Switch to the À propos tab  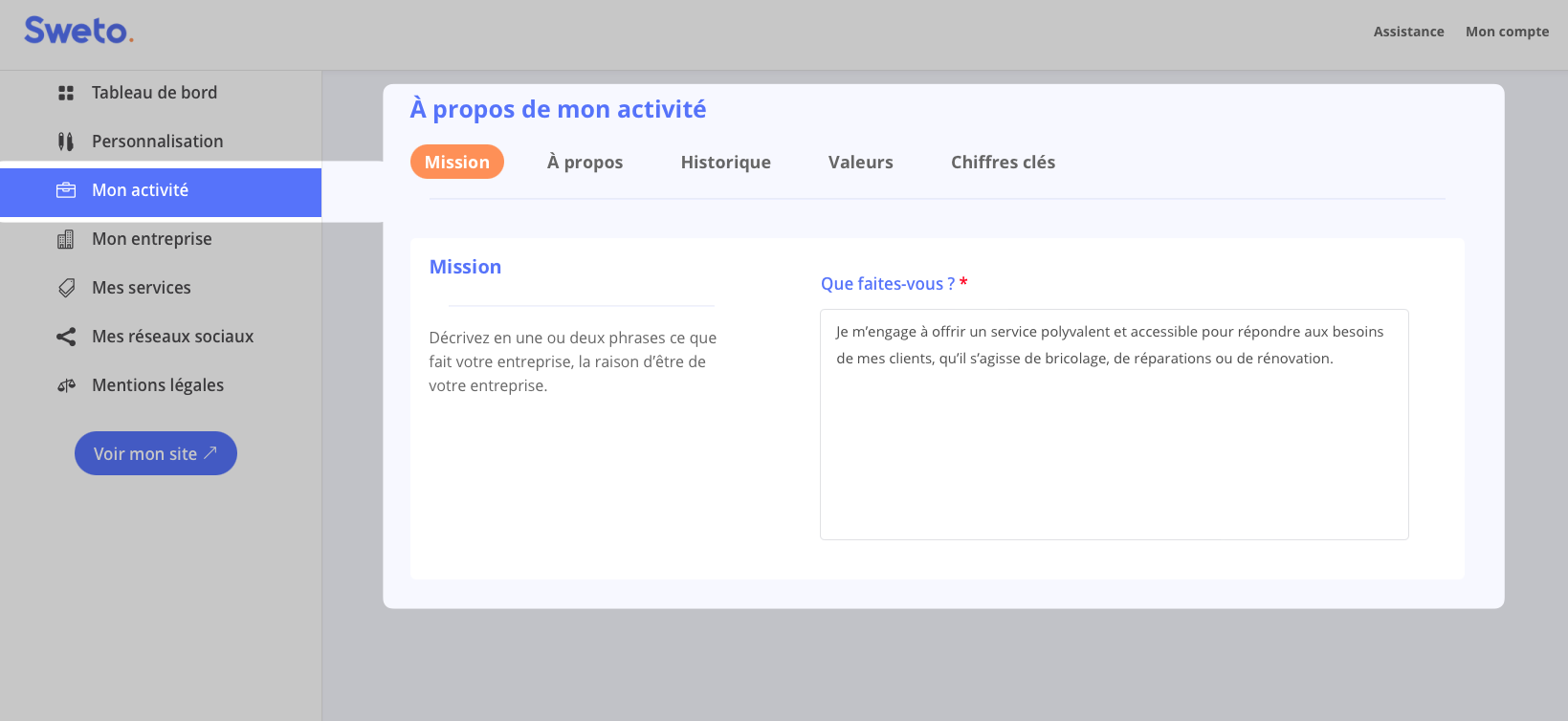tap(585, 162)
